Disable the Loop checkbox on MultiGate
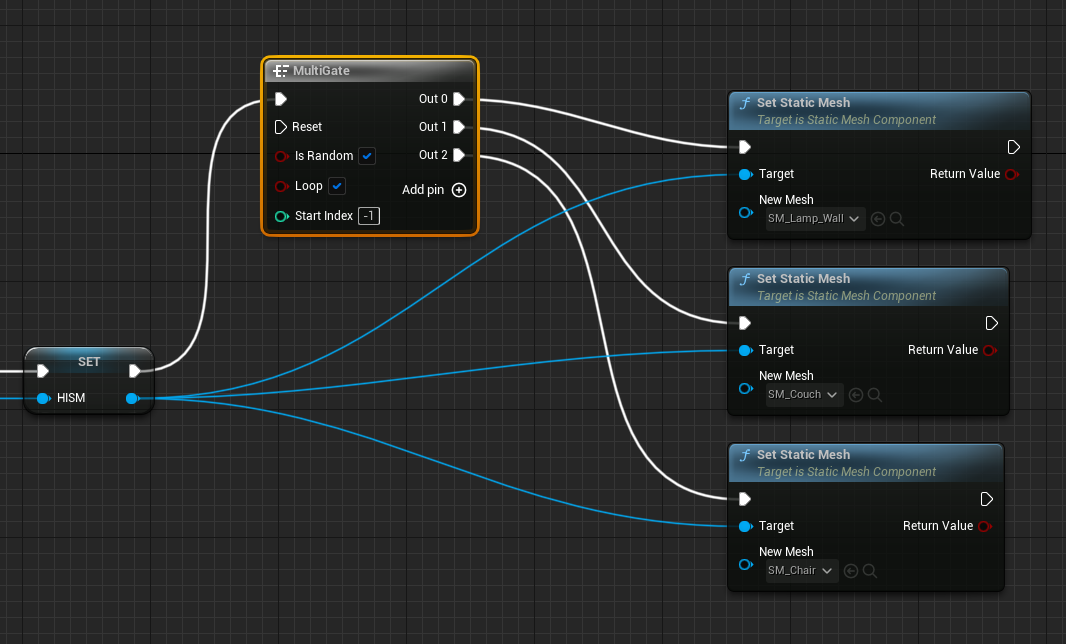Image resolution: width=1066 pixels, height=644 pixels. (x=336, y=186)
